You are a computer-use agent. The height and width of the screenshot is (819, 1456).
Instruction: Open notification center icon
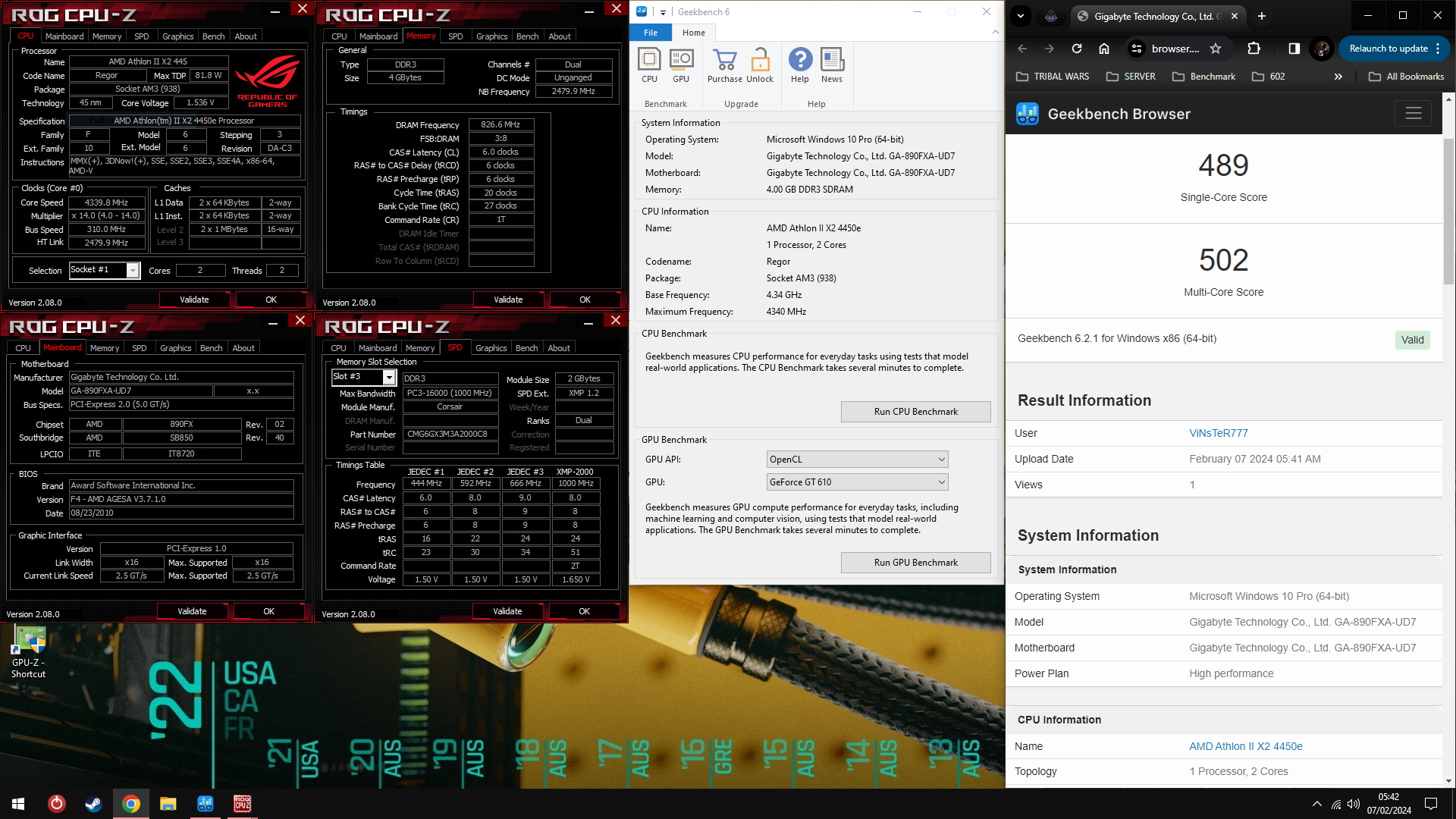[x=1431, y=804]
